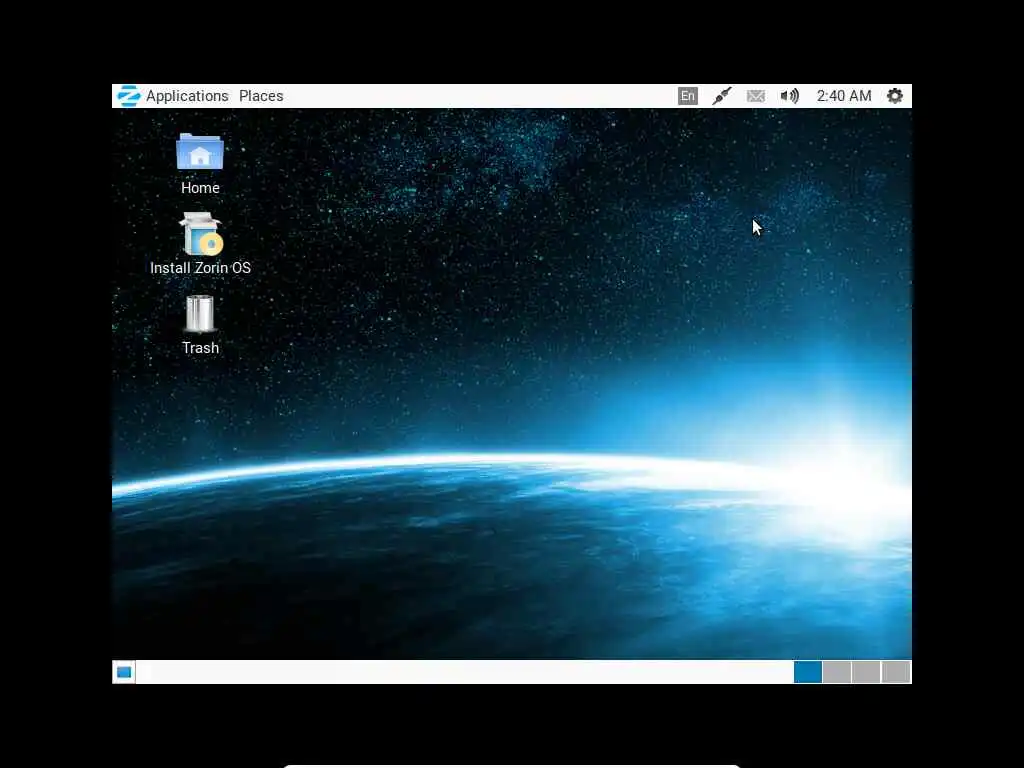Select the Install Zorin OS icon
1024x768 pixels.
(200, 244)
